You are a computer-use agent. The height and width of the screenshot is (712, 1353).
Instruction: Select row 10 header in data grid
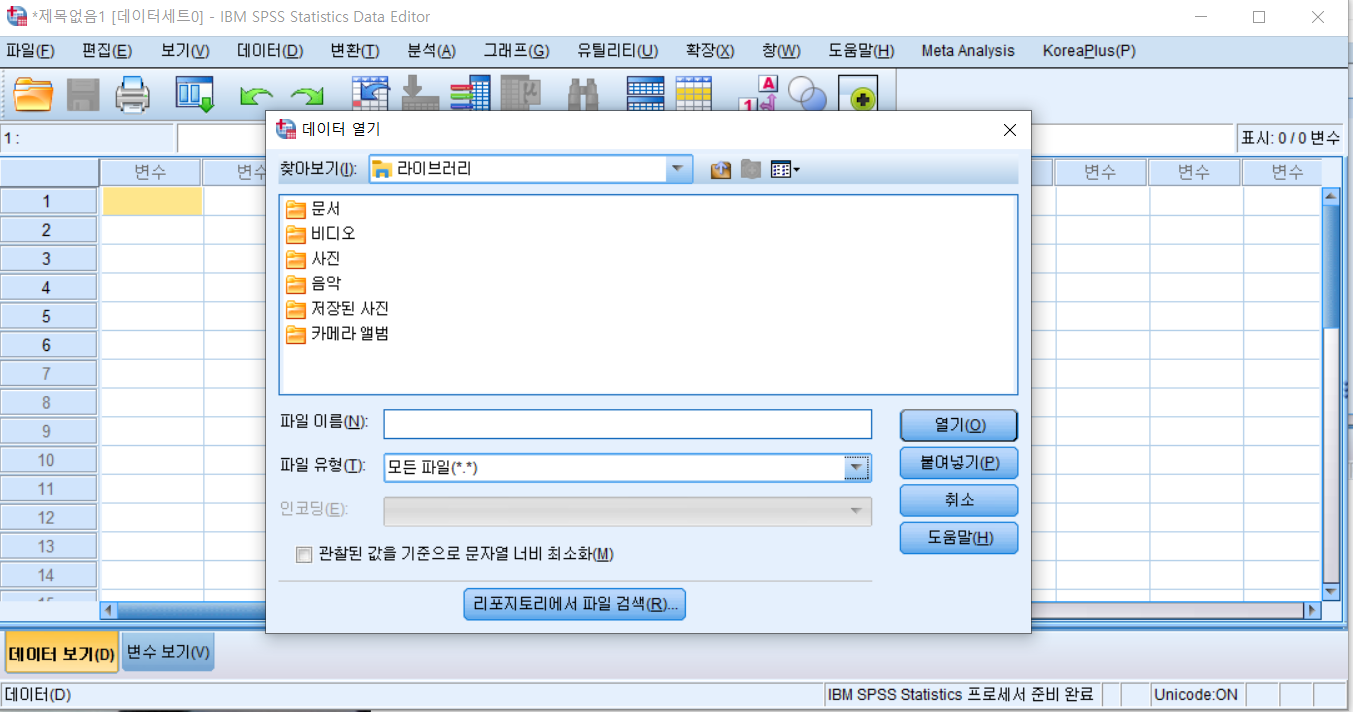[x=49, y=461]
